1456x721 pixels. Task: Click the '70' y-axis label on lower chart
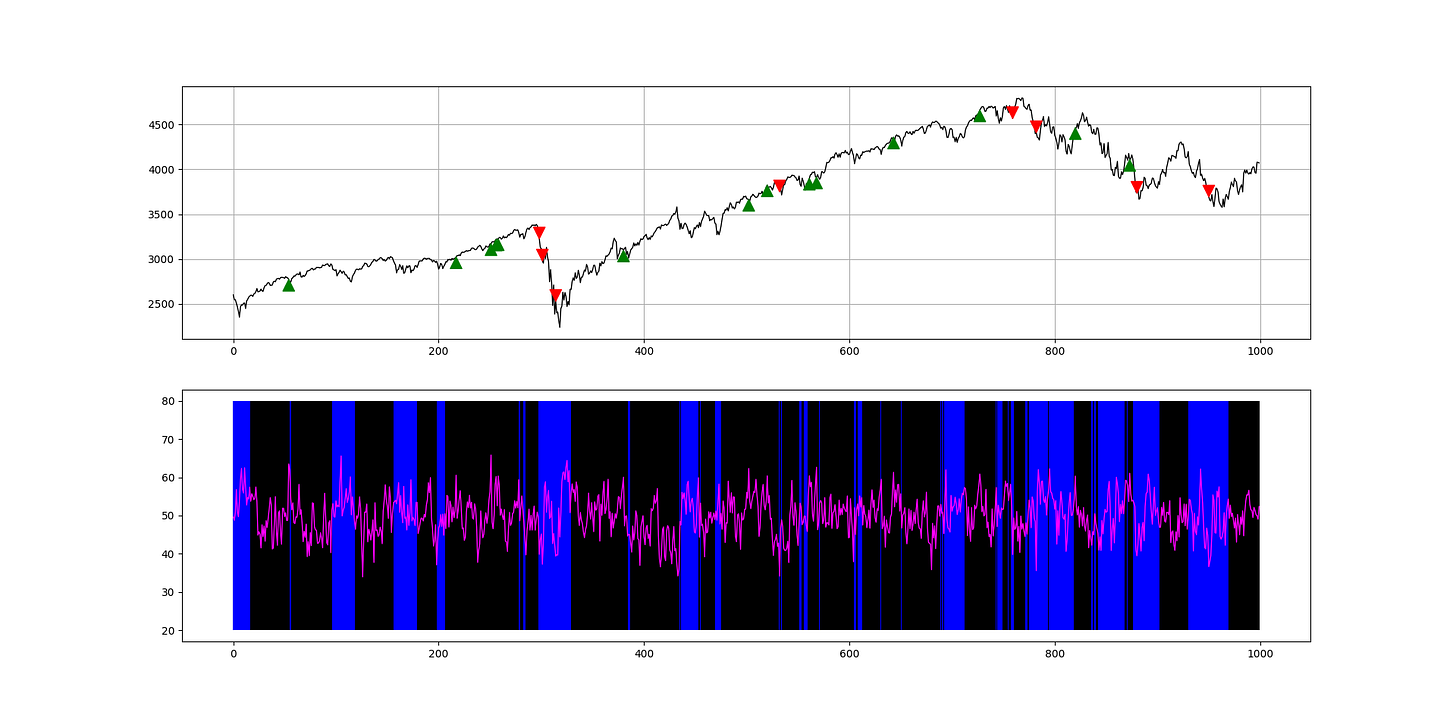point(167,440)
